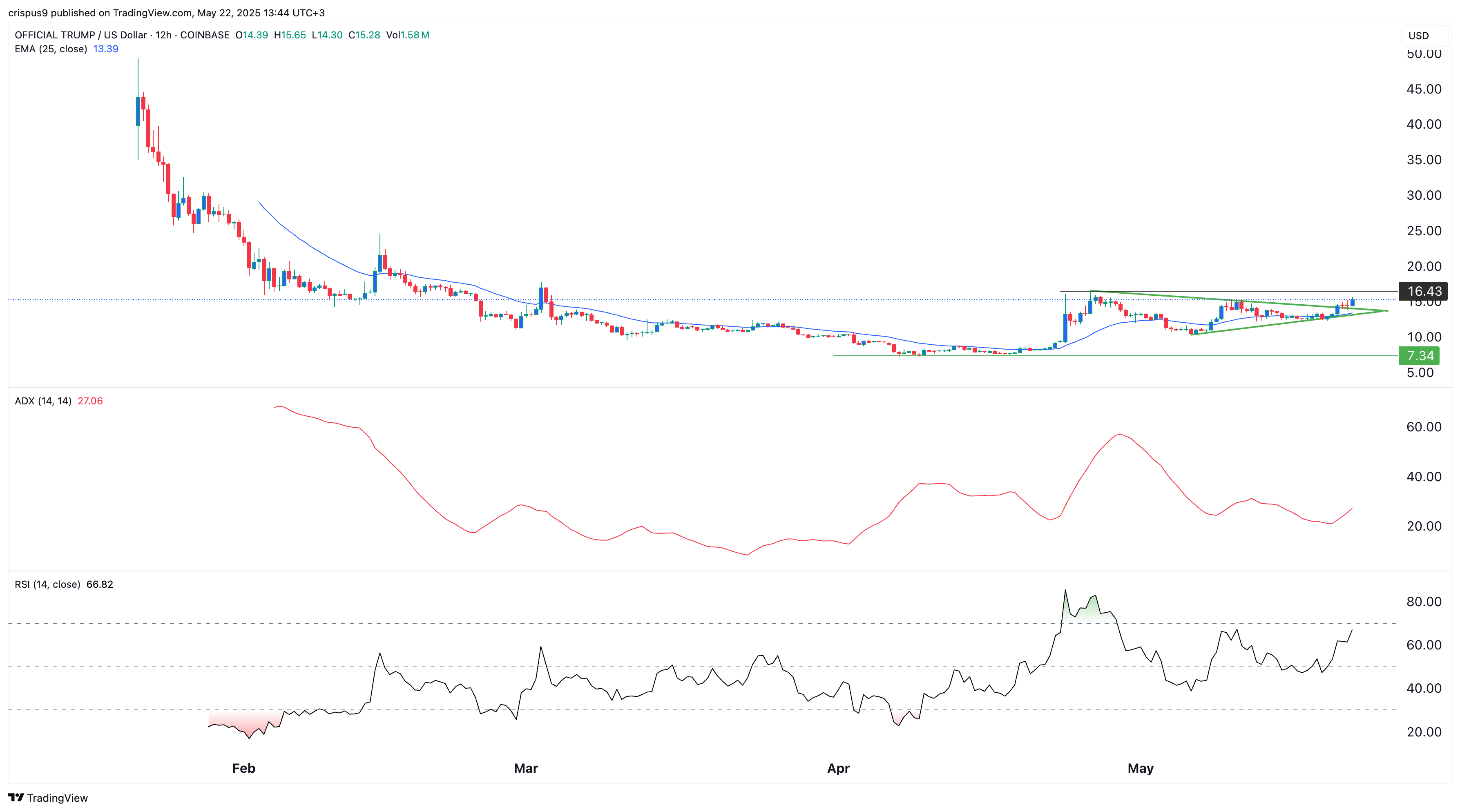Select the Mar label on time axis
Viewport: 1460px width, 812px height.
tap(525, 768)
